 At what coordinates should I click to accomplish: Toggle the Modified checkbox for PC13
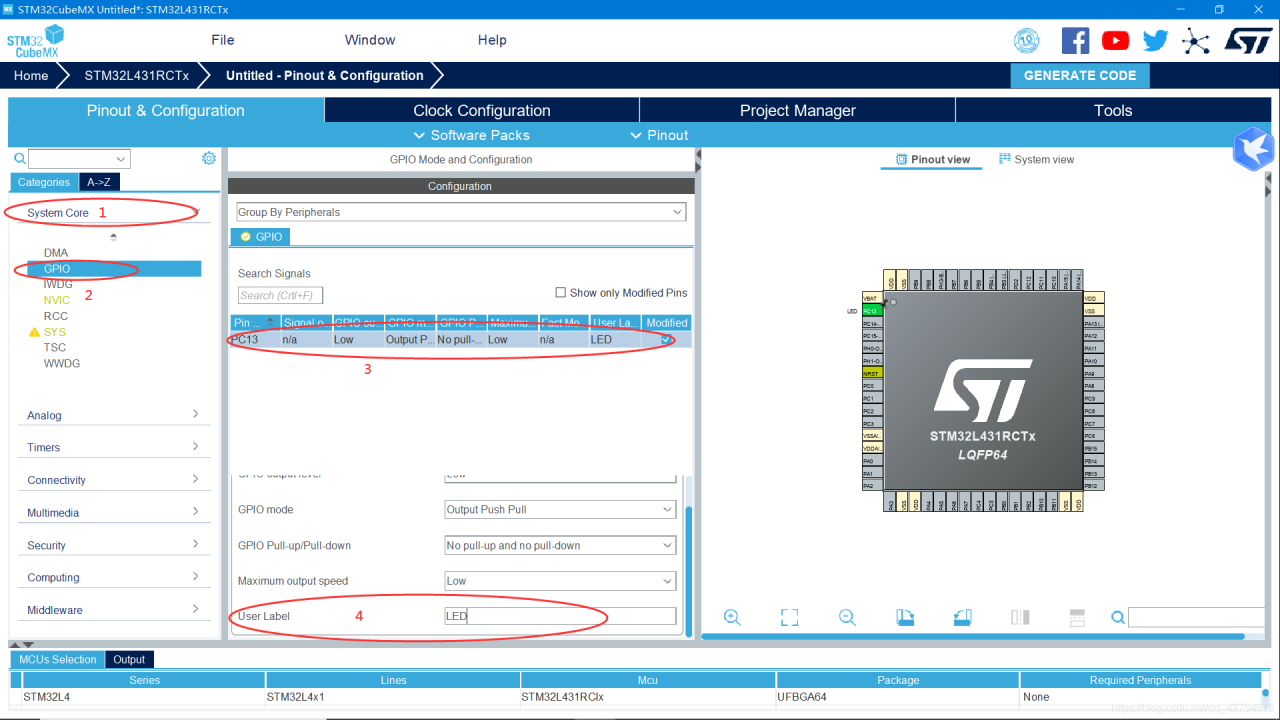tap(667, 340)
